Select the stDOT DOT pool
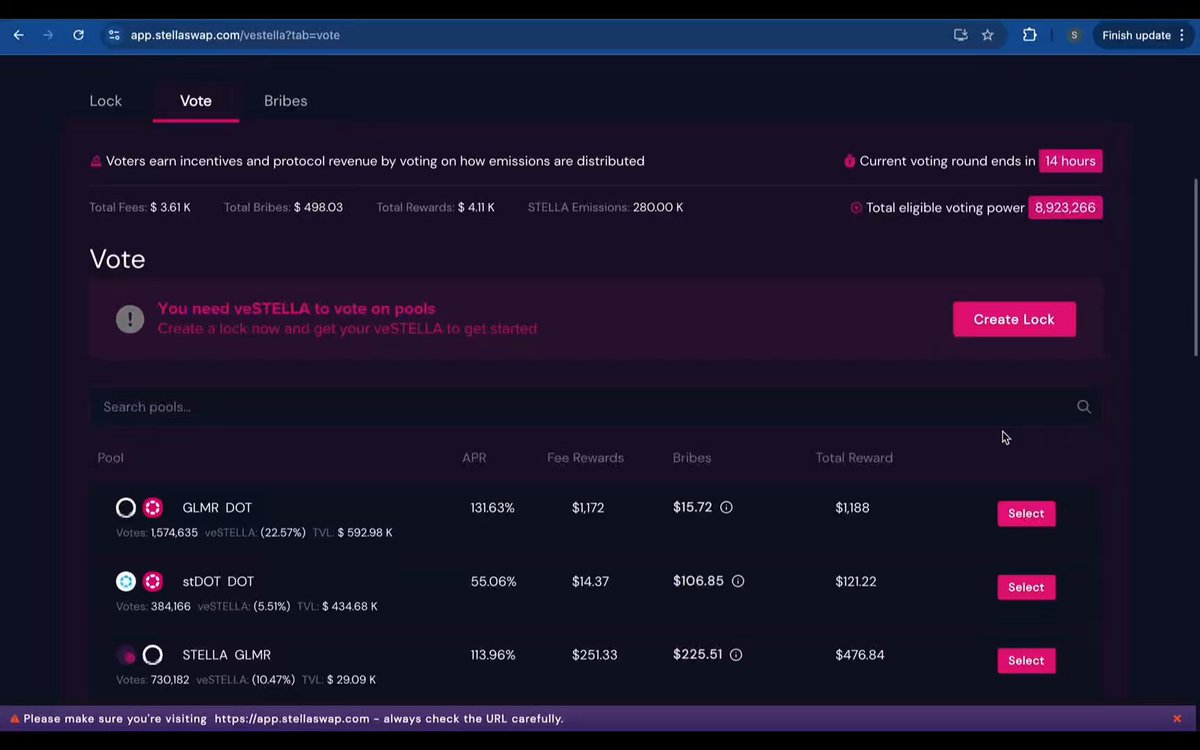The image size is (1200, 750). (1026, 587)
